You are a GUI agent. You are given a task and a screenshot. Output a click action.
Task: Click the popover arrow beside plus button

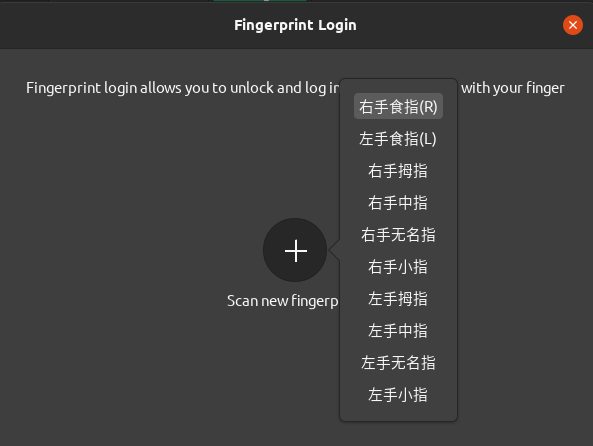(335, 250)
